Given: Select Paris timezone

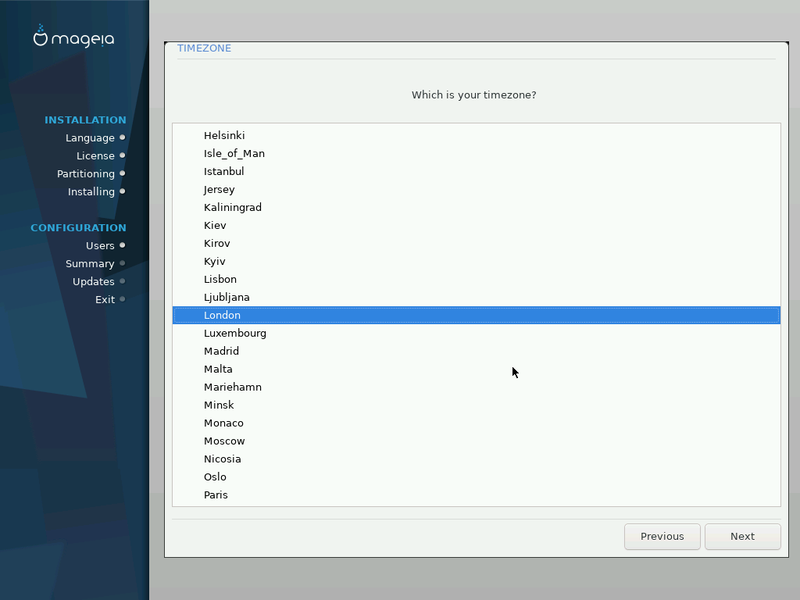Looking at the screenshot, I should point(477,495).
